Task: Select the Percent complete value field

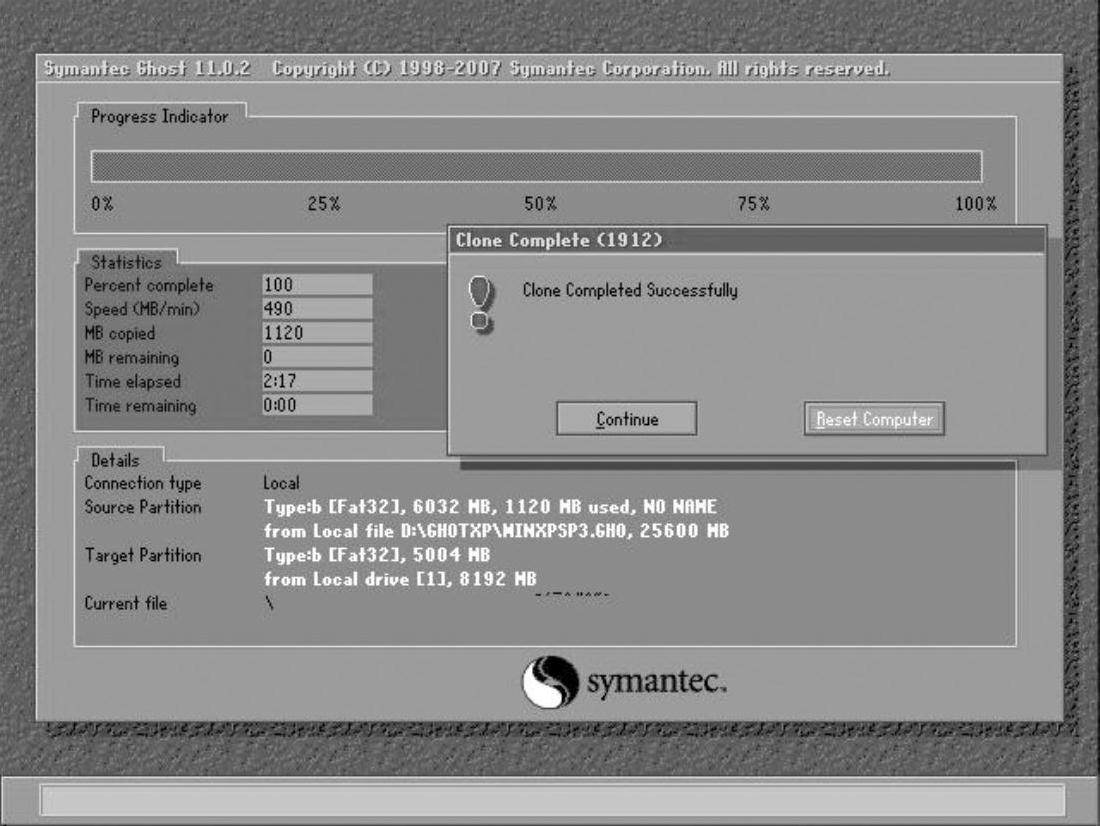Action: click(317, 285)
